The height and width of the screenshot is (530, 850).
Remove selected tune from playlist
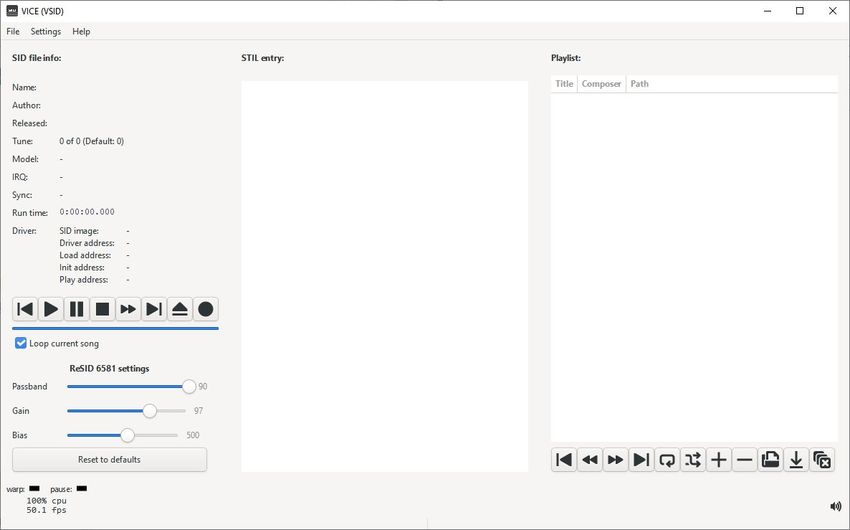point(744,460)
